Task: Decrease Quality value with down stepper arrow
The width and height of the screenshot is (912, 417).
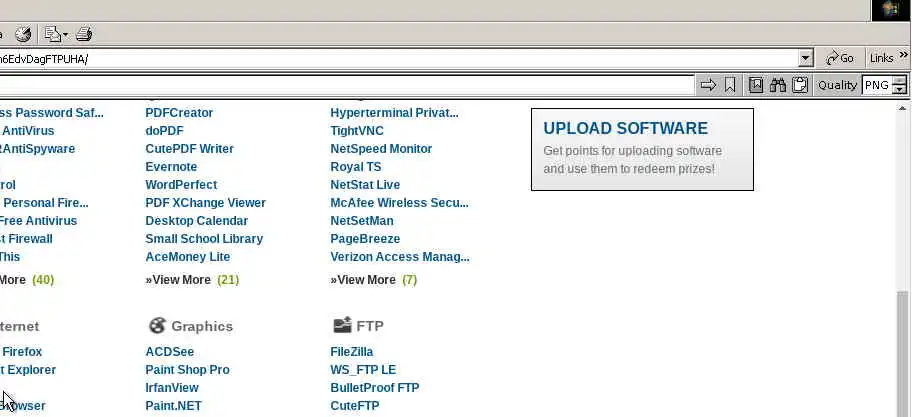Action: coord(900,90)
